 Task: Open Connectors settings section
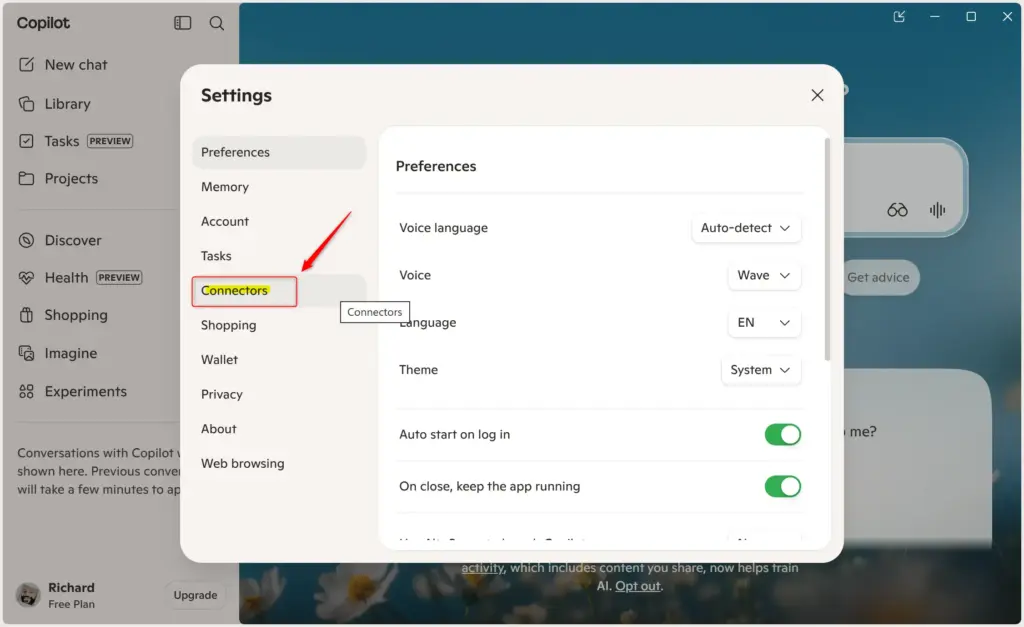click(279, 291)
